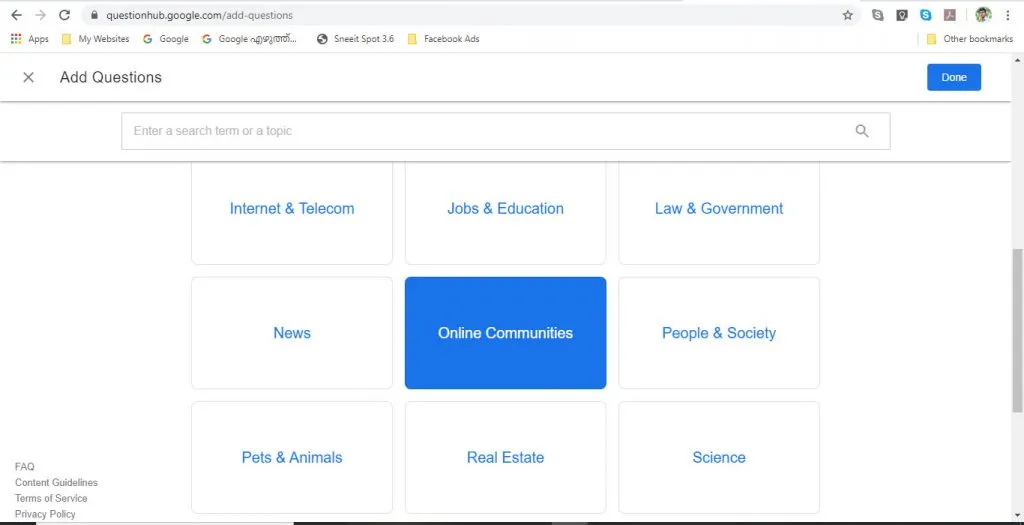Open the Apps grid shortcut in bookmarks bar
The height and width of the screenshot is (525, 1024).
[x=29, y=39]
